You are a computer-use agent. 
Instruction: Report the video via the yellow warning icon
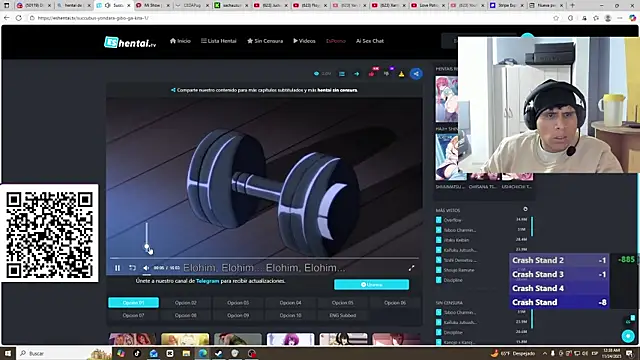[401, 74]
